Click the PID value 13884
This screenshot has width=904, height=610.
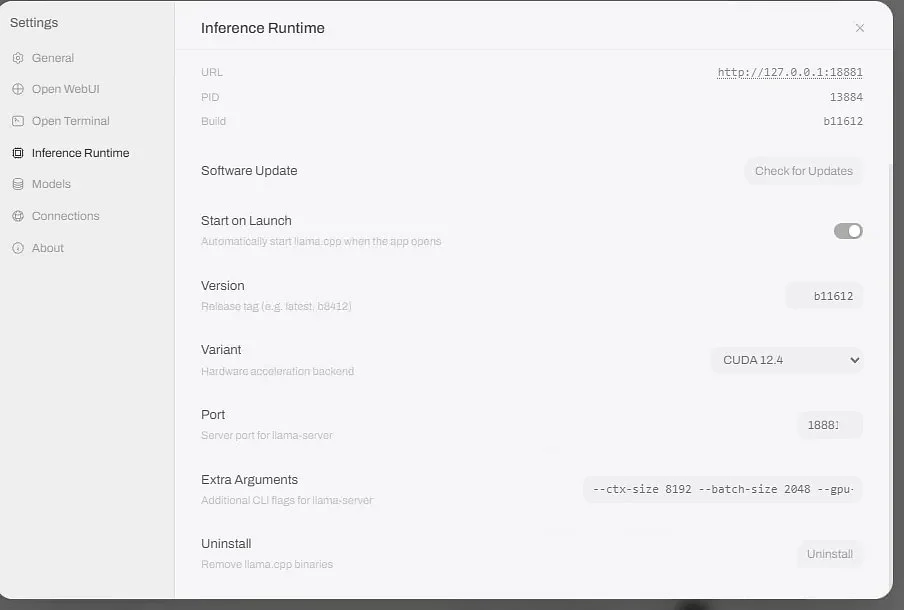(846, 97)
